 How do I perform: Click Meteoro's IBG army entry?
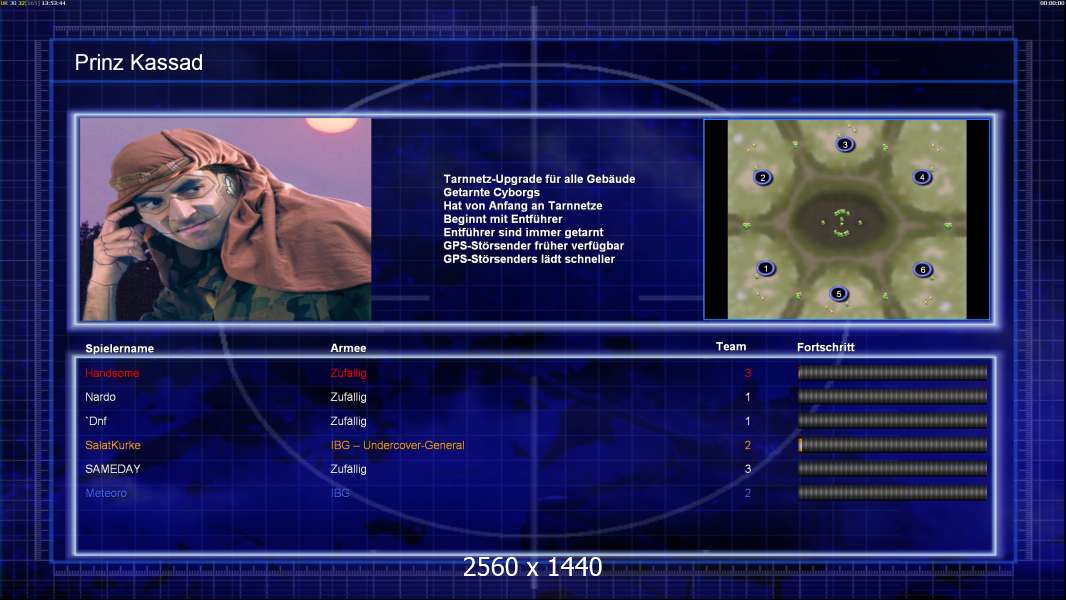[x=340, y=493]
